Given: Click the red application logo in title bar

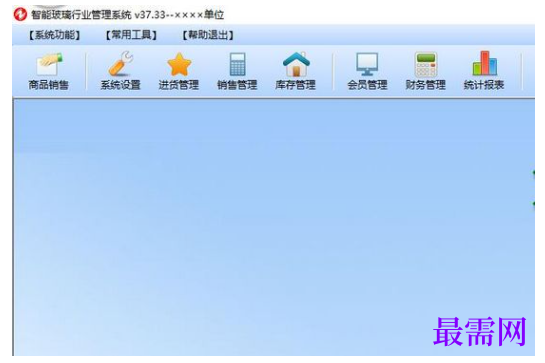Looking at the screenshot, I should (20, 14).
